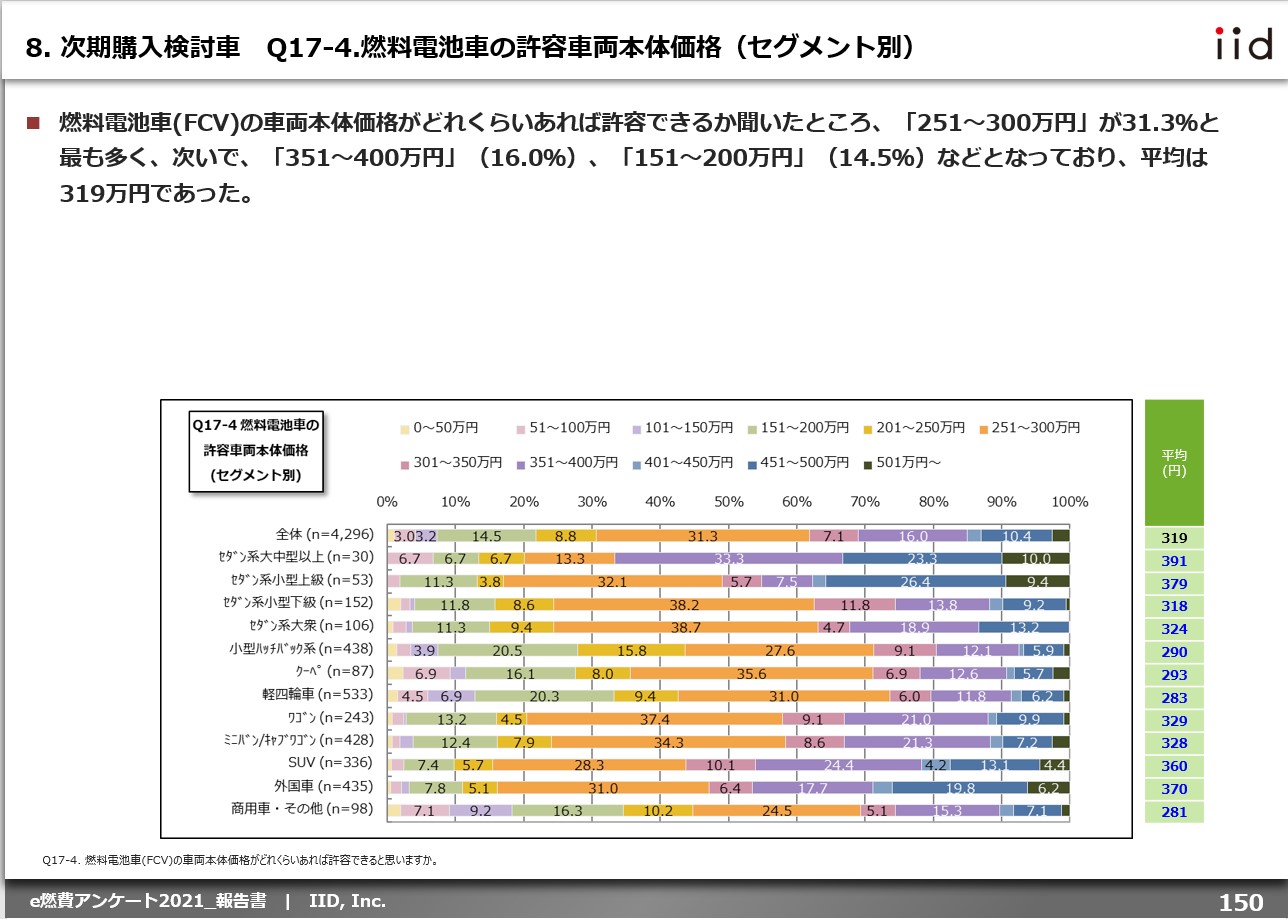Click the ﾜｺﾞﾝ (n=243) row label
This screenshot has height=919, width=1288.
coord(331,717)
